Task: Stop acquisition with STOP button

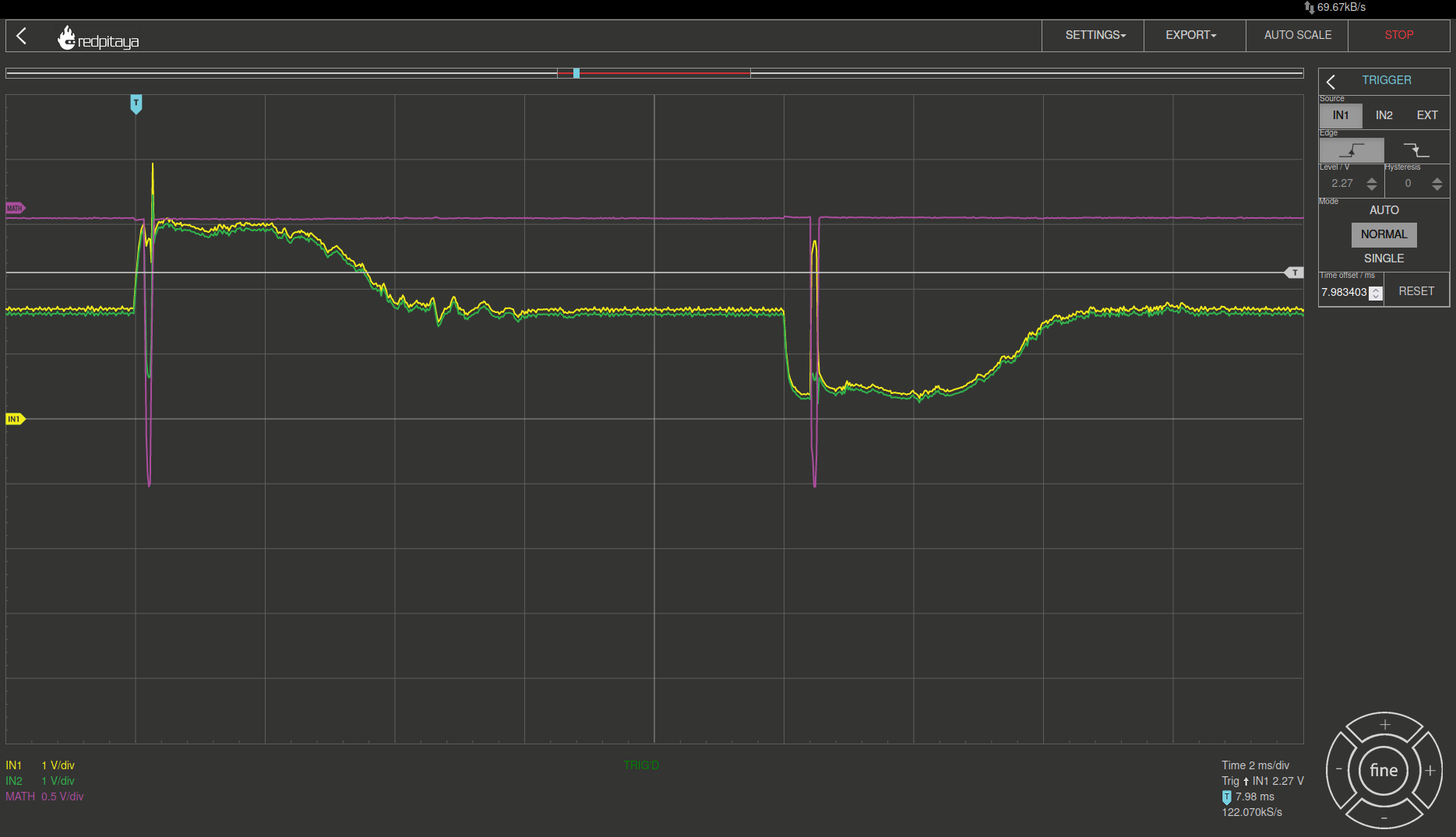Action: coord(1399,35)
